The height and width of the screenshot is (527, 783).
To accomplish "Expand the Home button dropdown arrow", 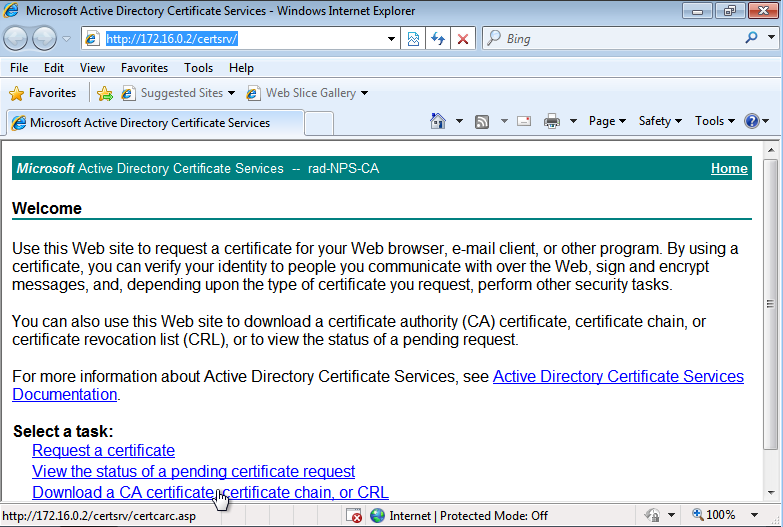I will tap(459, 121).
